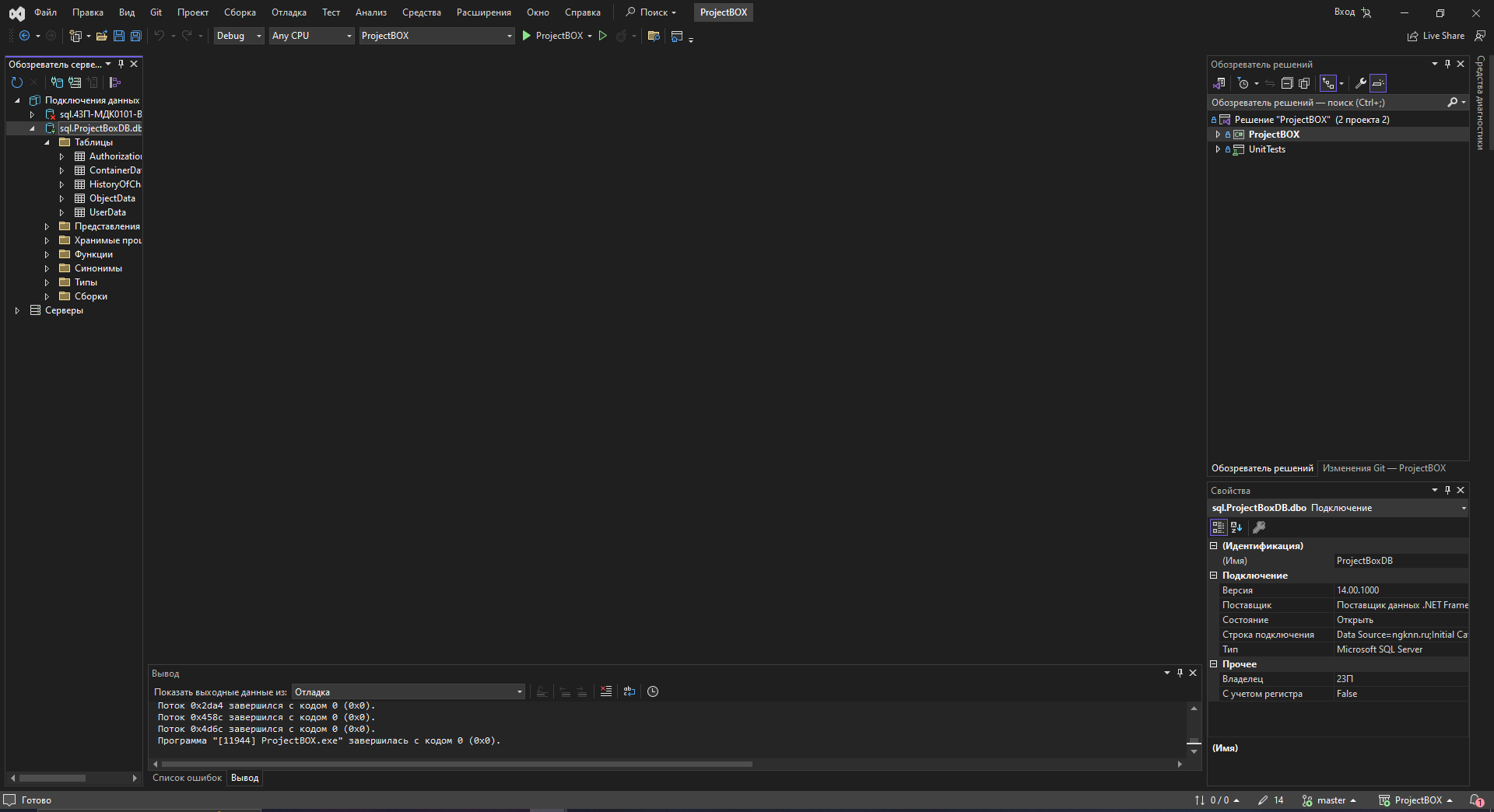Refresh the Server Explorer

pos(17,82)
